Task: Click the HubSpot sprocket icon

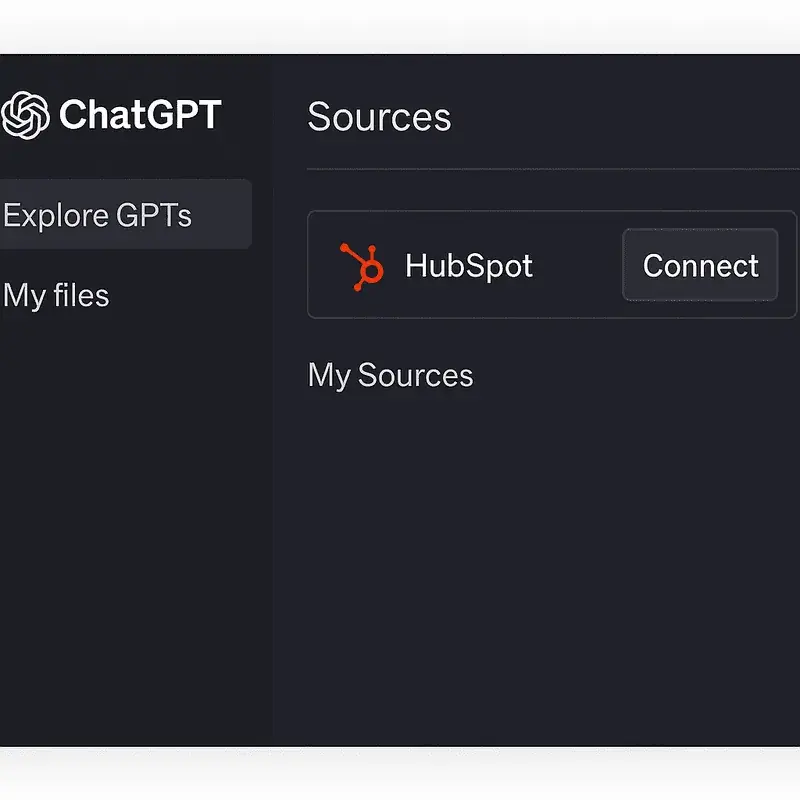Action: [362, 267]
